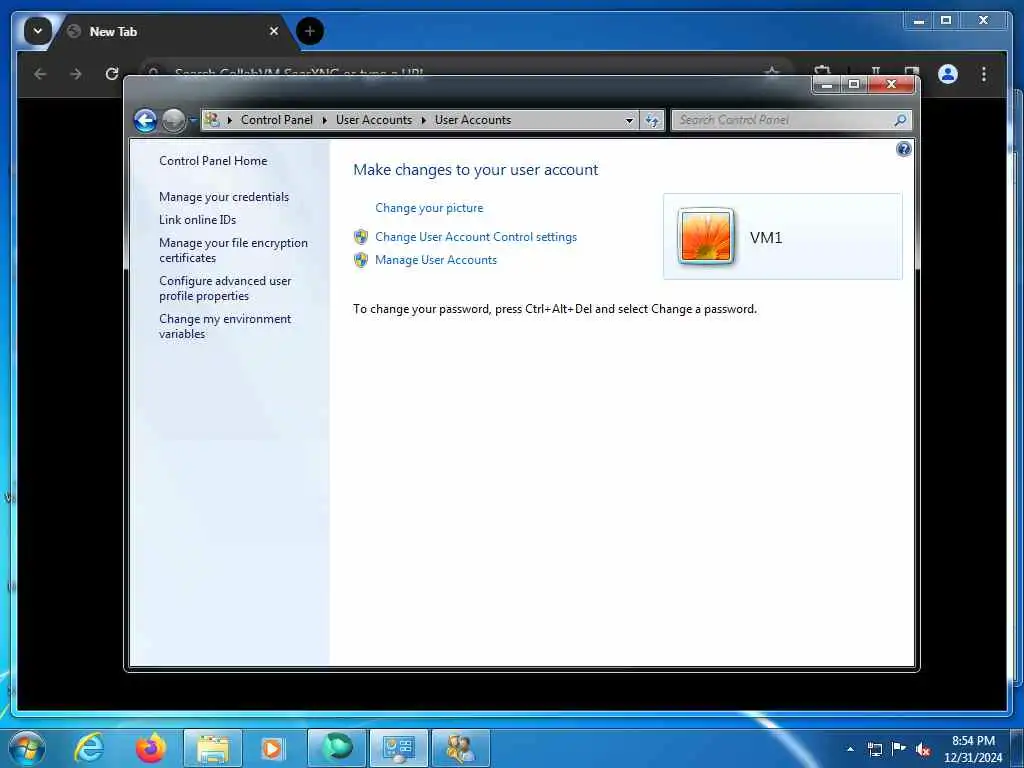Click the browser forward arrow
1024x768 pixels.
click(76, 74)
